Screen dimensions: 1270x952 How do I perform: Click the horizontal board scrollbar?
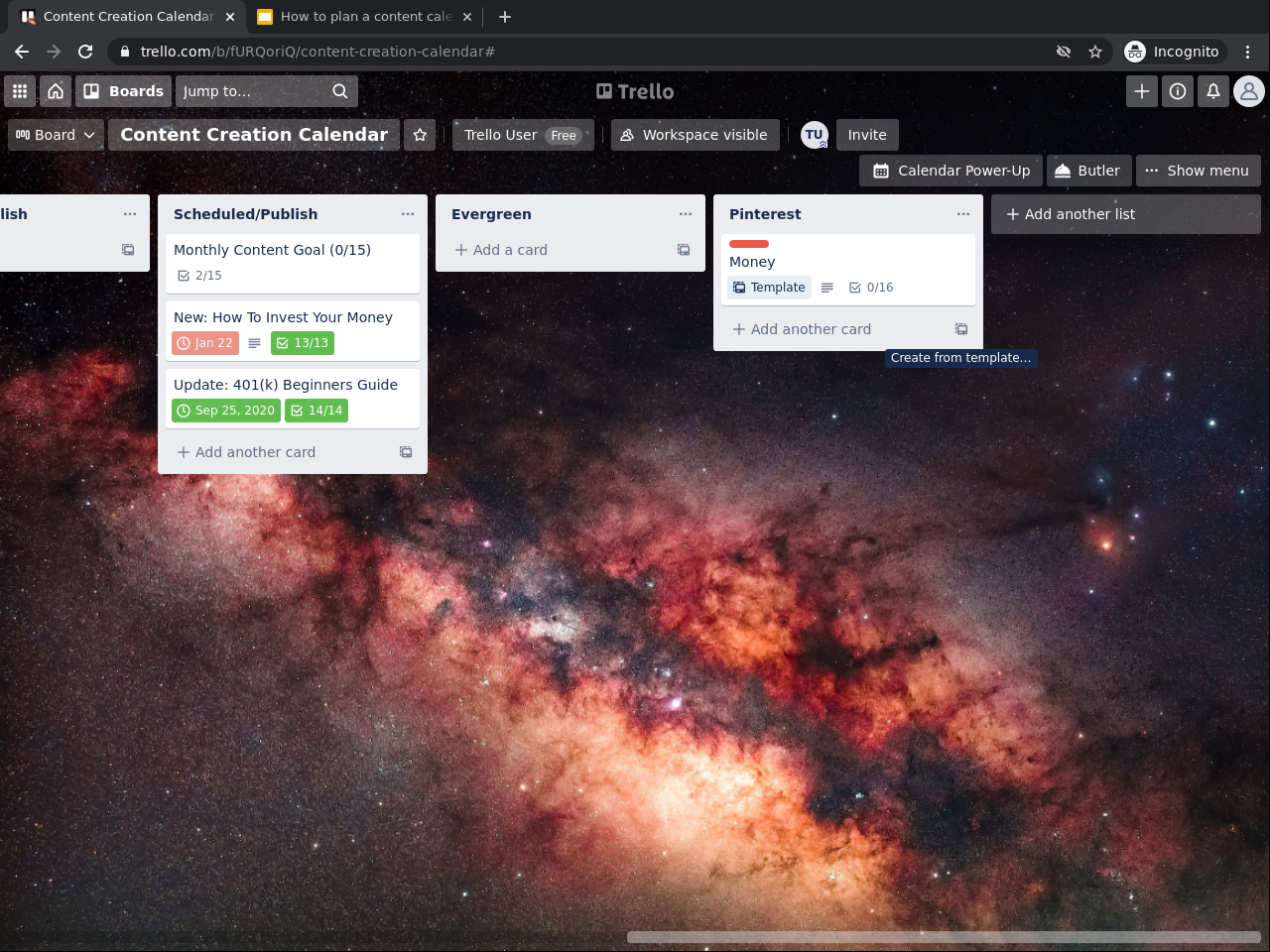click(944, 937)
